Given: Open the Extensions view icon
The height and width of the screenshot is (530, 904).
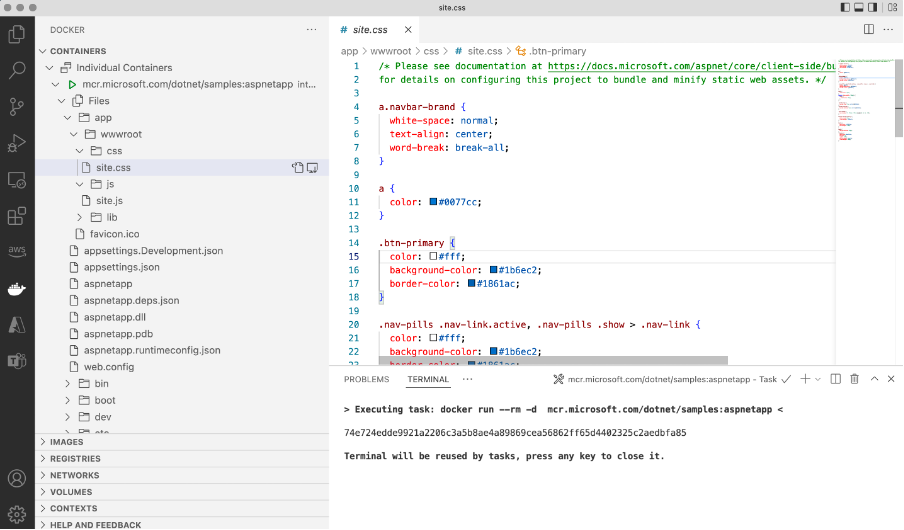Looking at the screenshot, I should (x=17, y=215).
